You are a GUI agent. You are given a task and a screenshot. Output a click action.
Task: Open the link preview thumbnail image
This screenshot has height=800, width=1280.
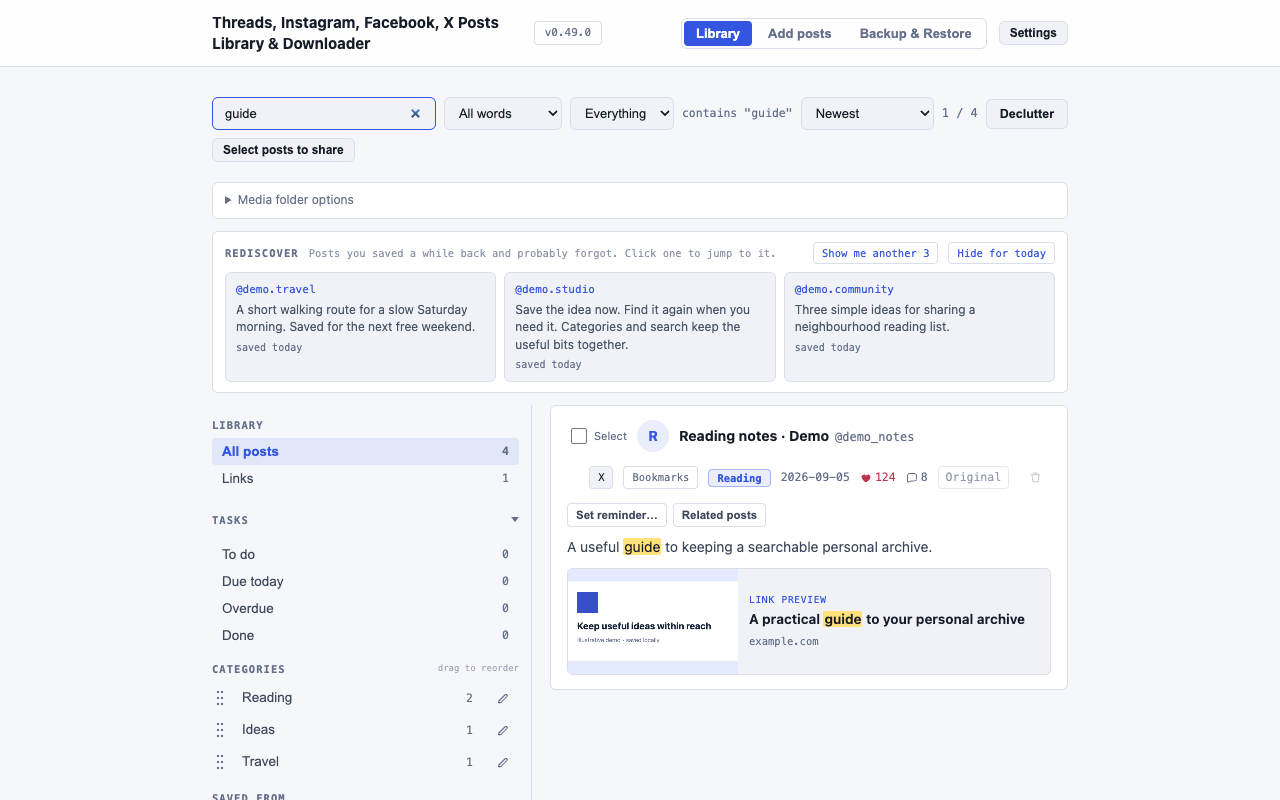pyautogui.click(x=653, y=622)
